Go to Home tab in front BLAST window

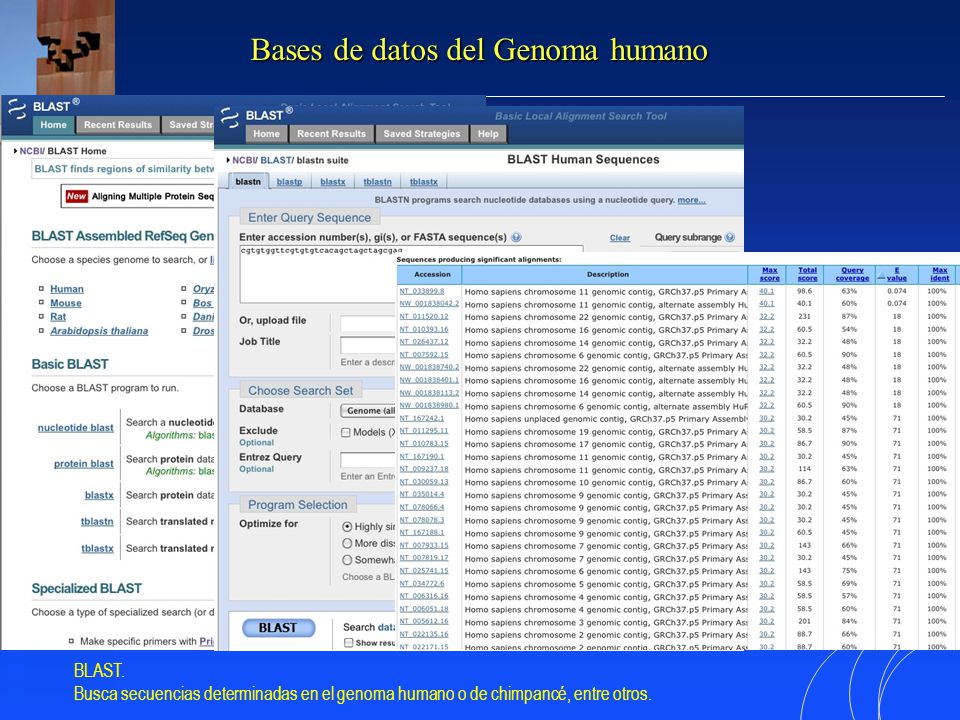266,133
